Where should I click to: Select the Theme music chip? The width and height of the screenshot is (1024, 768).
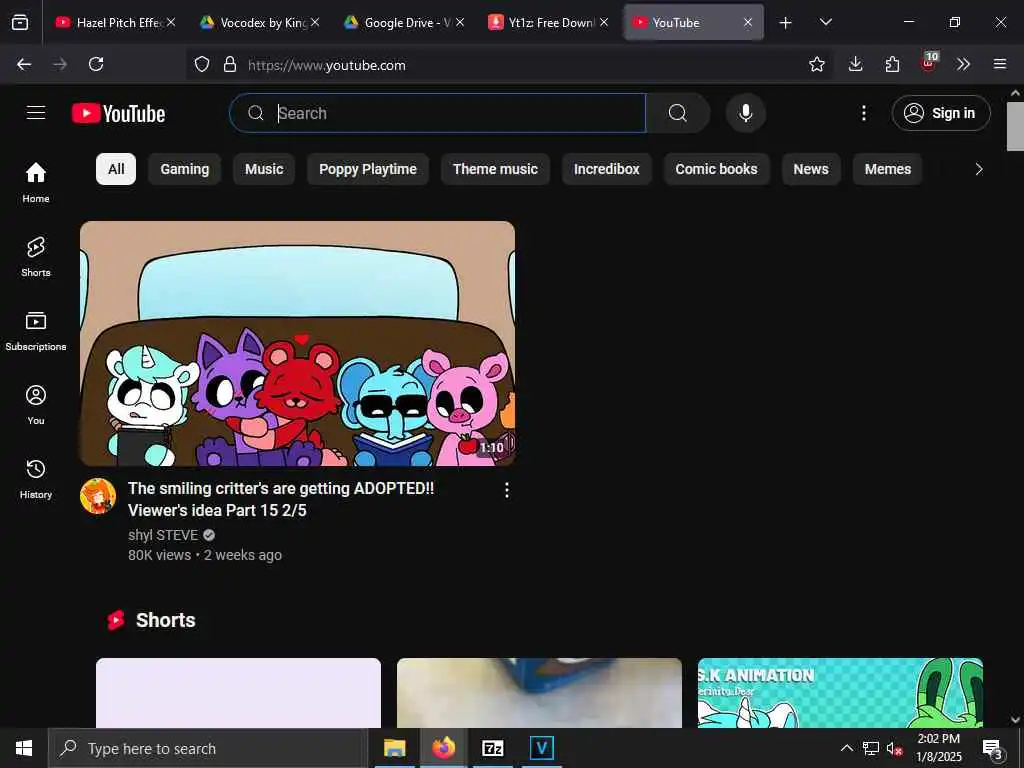click(495, 169)
